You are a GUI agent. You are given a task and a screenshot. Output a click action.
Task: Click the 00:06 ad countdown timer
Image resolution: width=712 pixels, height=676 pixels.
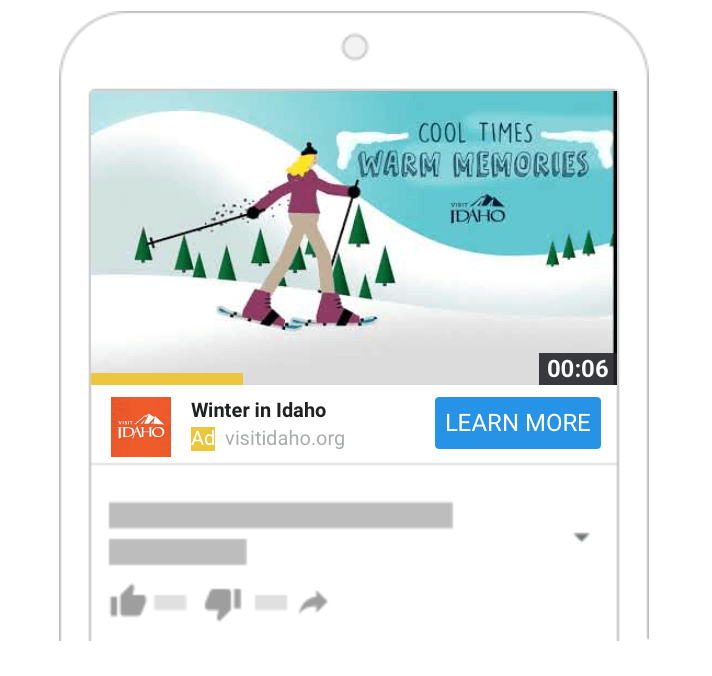[577, 369]
